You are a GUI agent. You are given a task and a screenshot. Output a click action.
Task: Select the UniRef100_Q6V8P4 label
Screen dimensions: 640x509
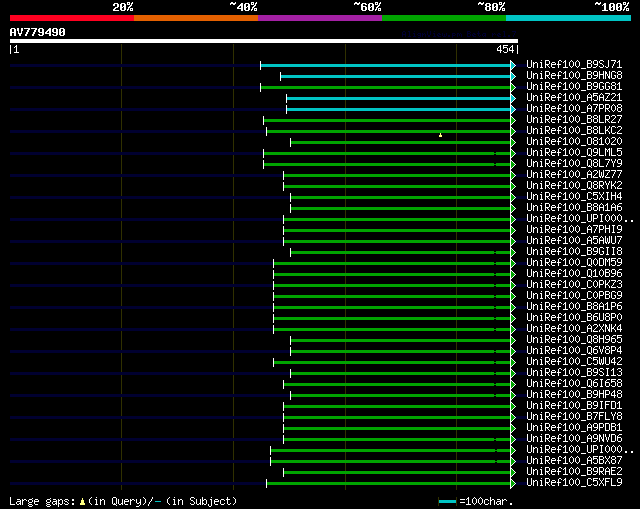click(x=574, y=351)
